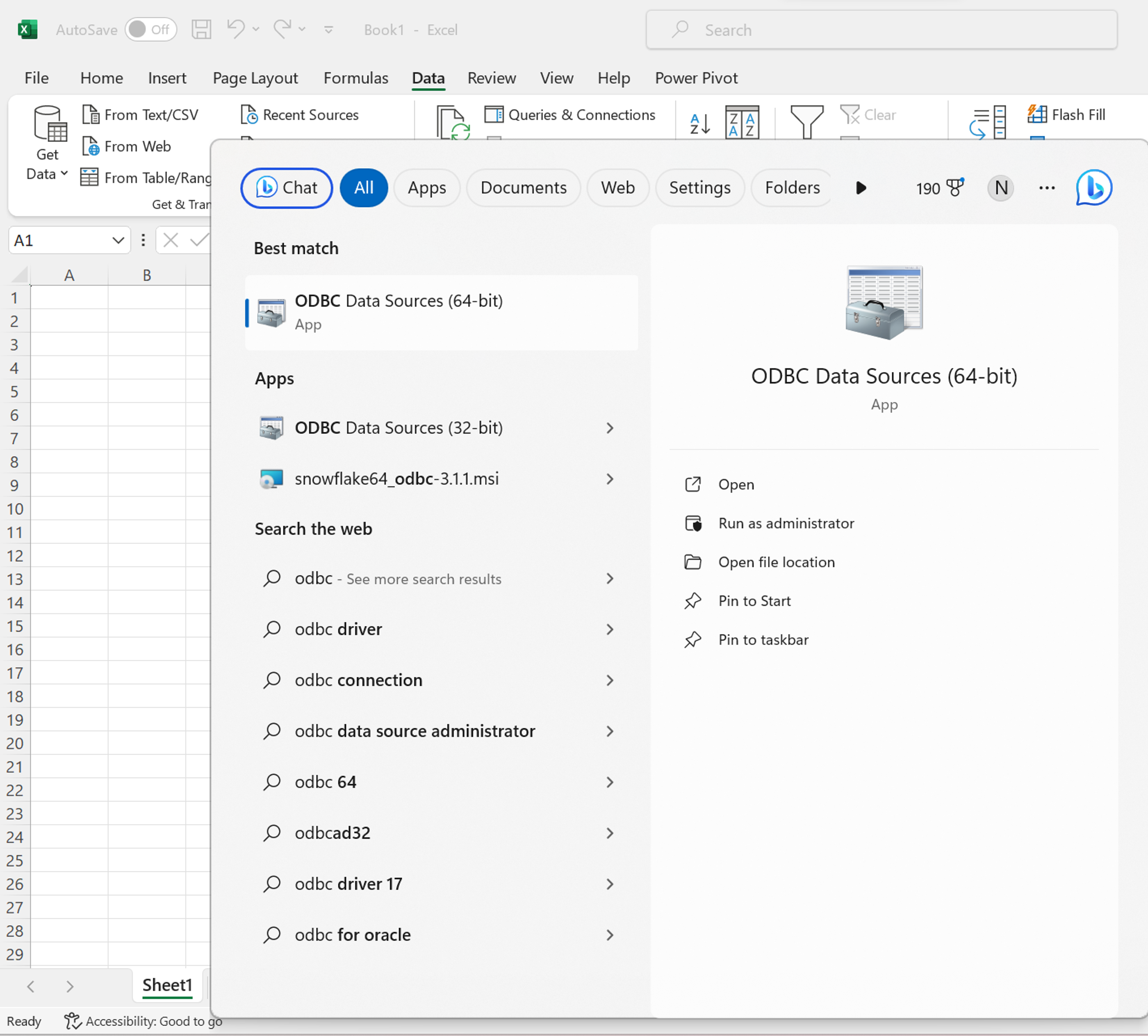This screenshot has height=1036, width=1148.
Task: Select column B header
Action: pyautogui.click(x=147, y=276)
